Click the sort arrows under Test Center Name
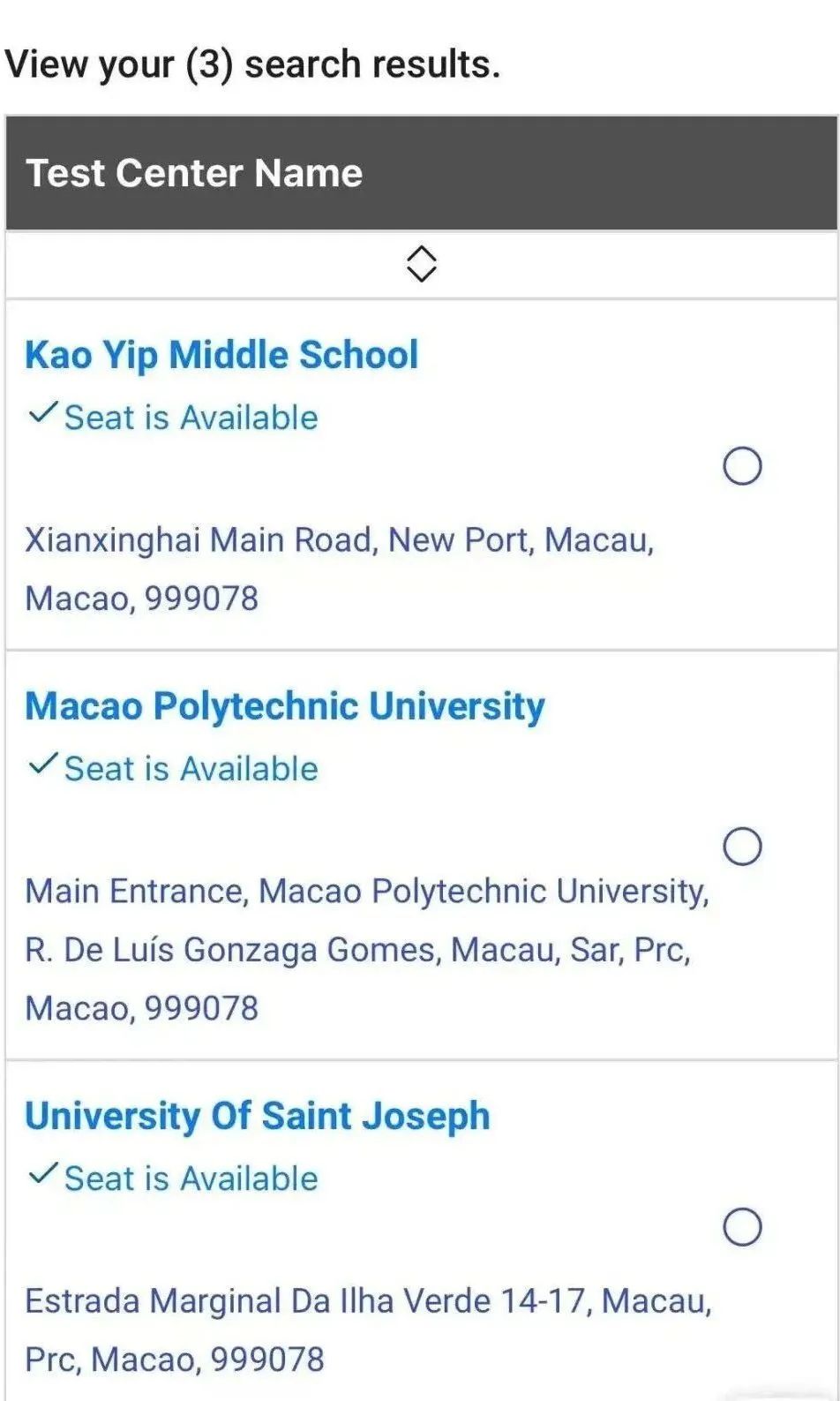This screenshot has width=840, height=1401. coord(421,263)
